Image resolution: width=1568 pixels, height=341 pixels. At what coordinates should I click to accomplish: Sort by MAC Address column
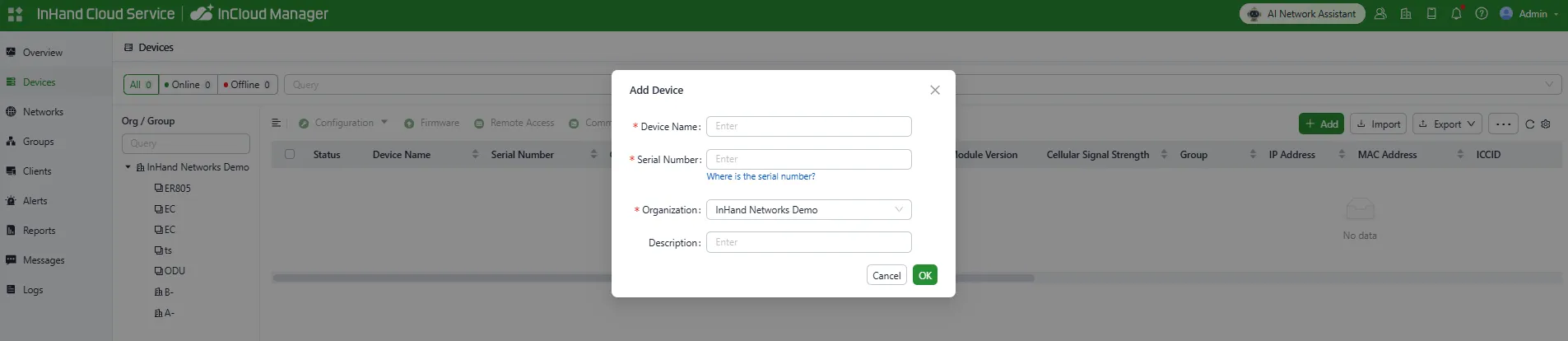point(1460,154)
